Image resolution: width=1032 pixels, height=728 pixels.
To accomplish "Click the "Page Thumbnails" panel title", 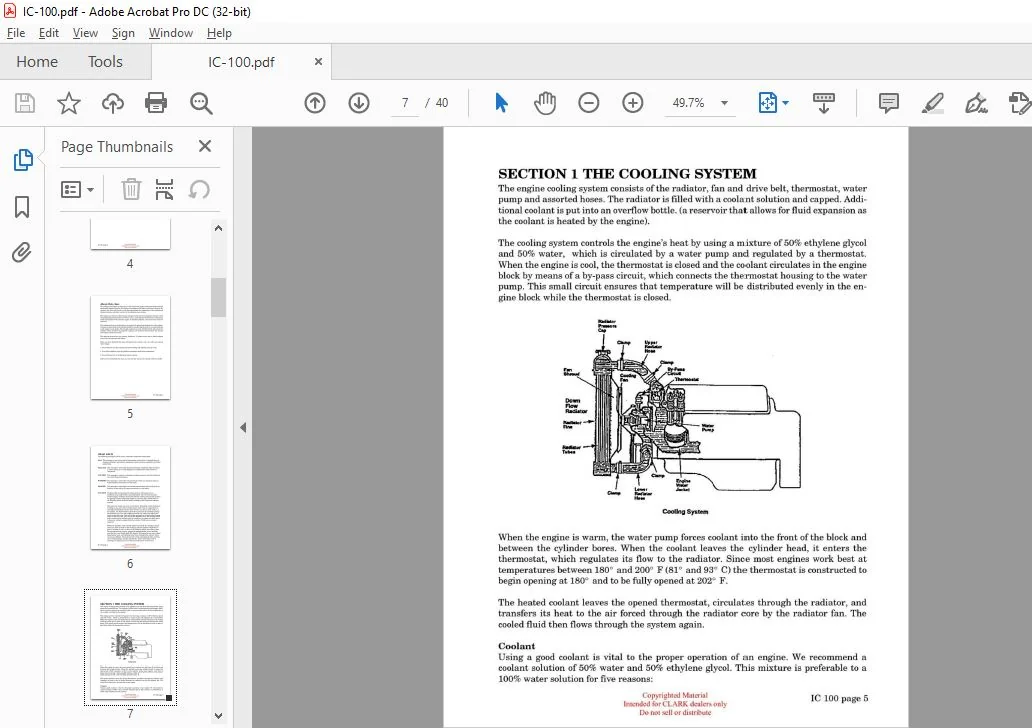I will point(117,147).
